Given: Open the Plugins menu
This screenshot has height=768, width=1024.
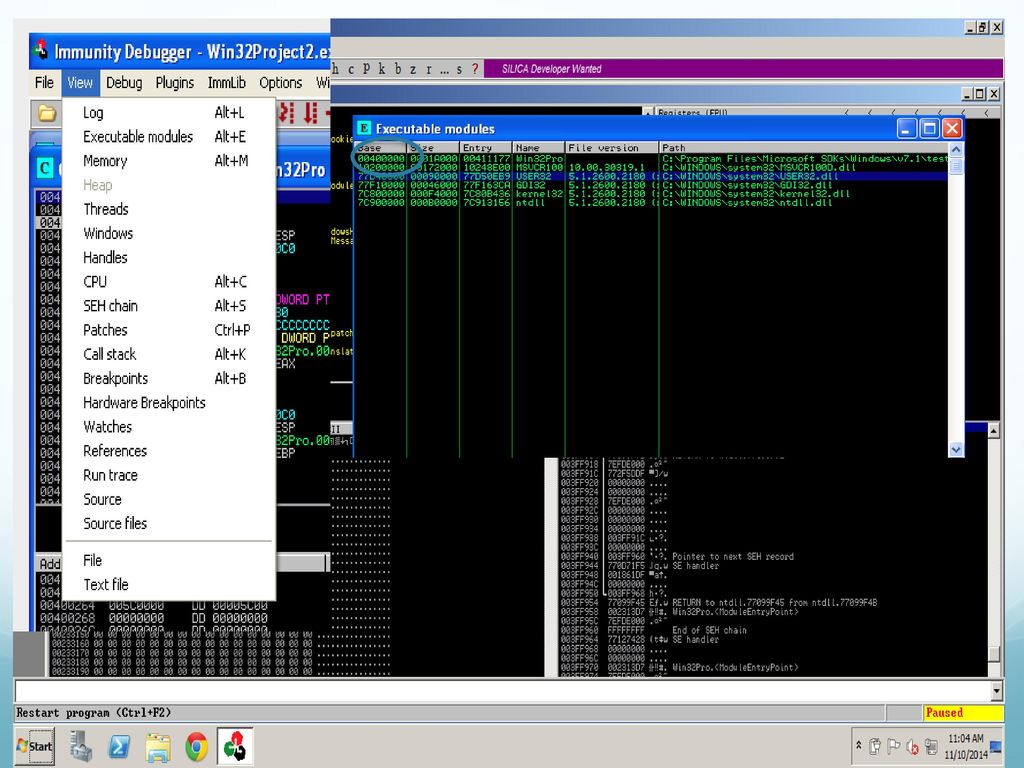Looking at the screenshot, I should pyautogui.click(x=174, y=83).
